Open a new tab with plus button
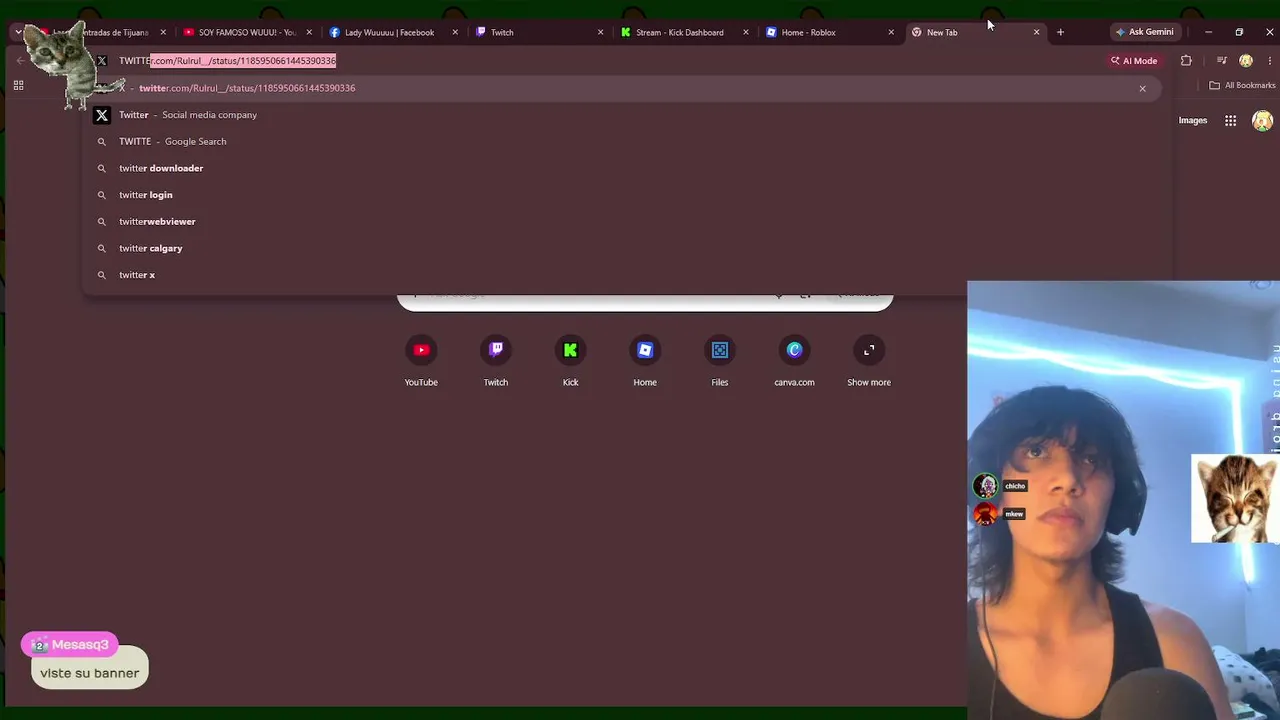Screen dimensions: 1280x720 pyautogui.click(x=1060, y=32)
